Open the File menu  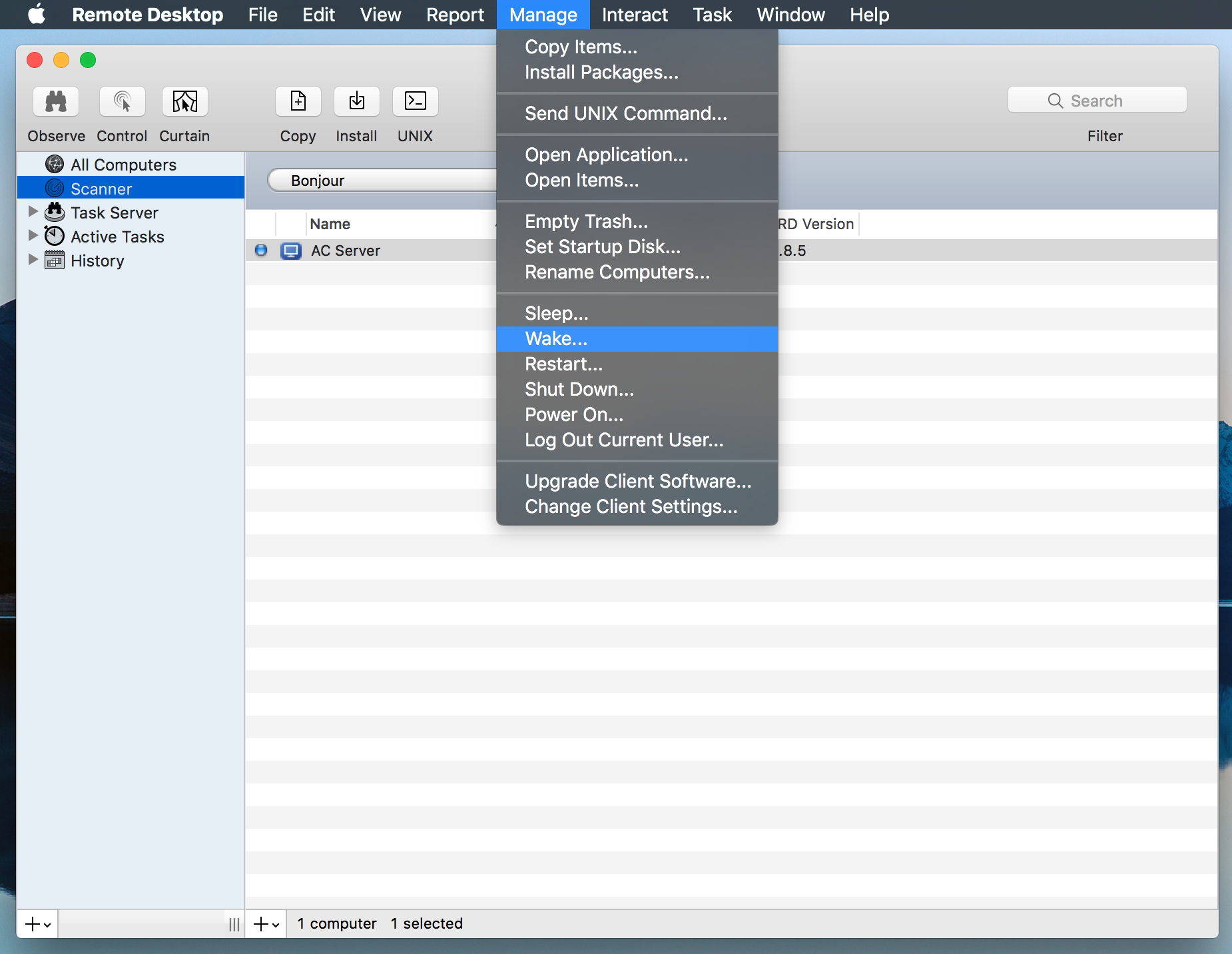[262, 15]
